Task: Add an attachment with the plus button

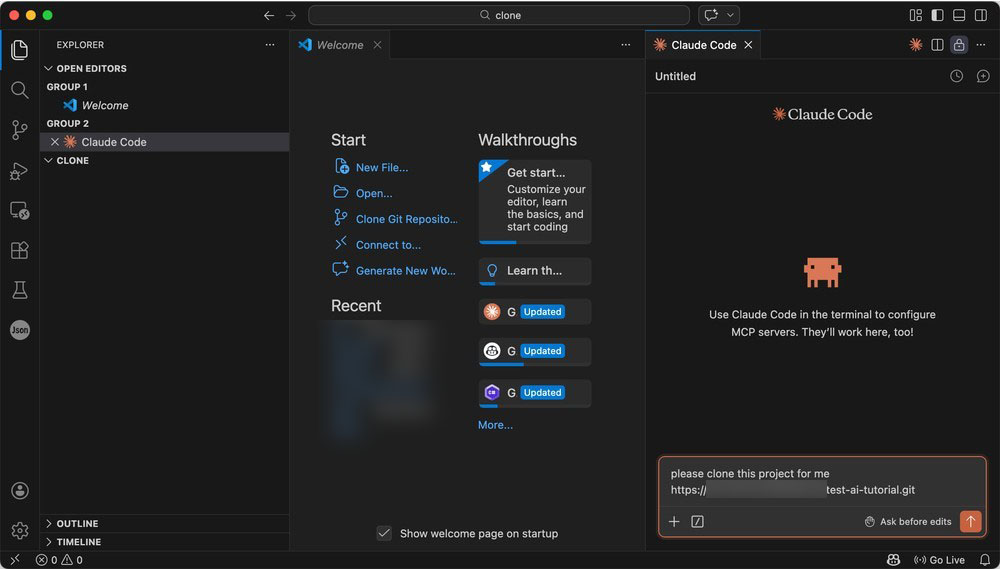Action: point(674,522)
